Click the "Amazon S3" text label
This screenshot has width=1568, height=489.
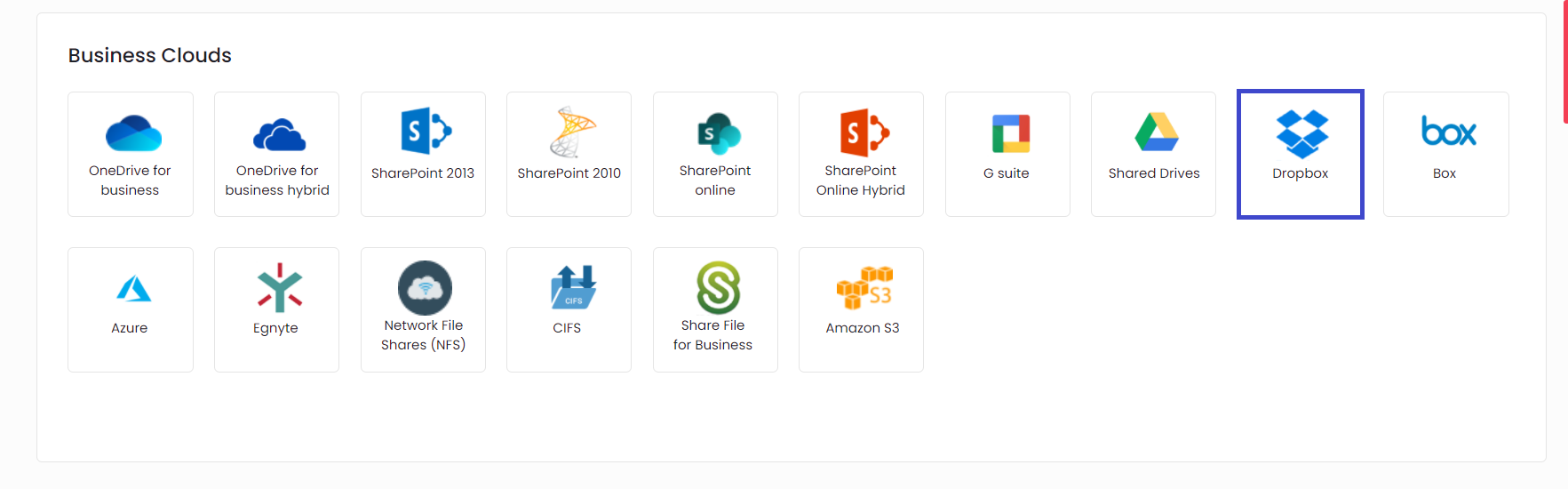(862, 328)
